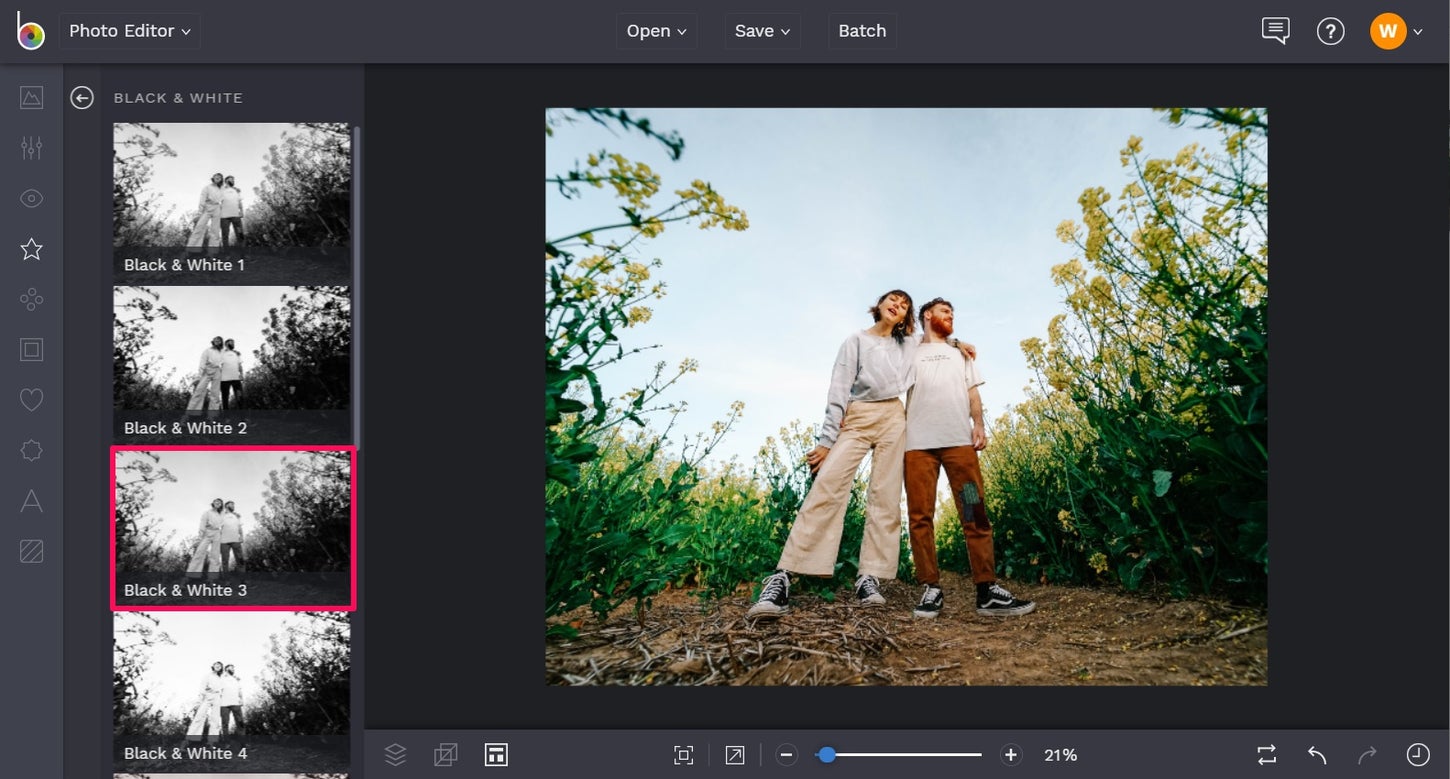Image resolution: width=1450 pixels, height=779 pixels.
Task: Select the Text tool
Action: click(x=30, y=500)
